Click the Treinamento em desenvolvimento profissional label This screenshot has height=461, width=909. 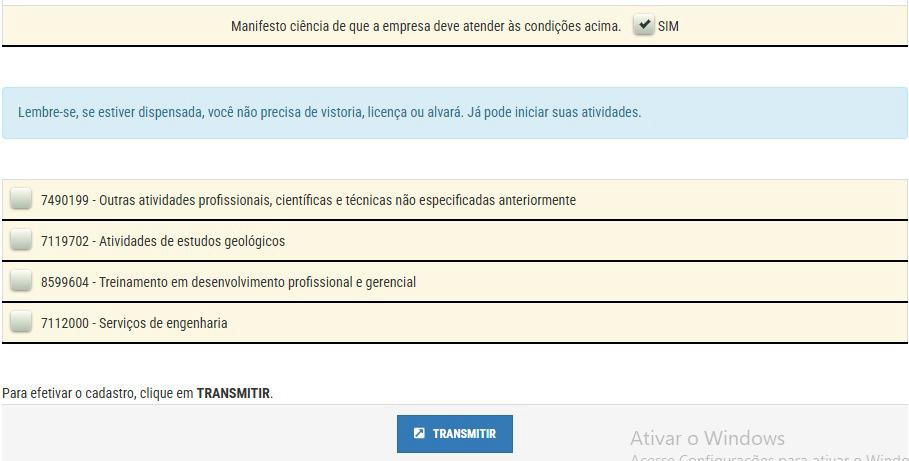pyautogui.click(x=228, y=282)
